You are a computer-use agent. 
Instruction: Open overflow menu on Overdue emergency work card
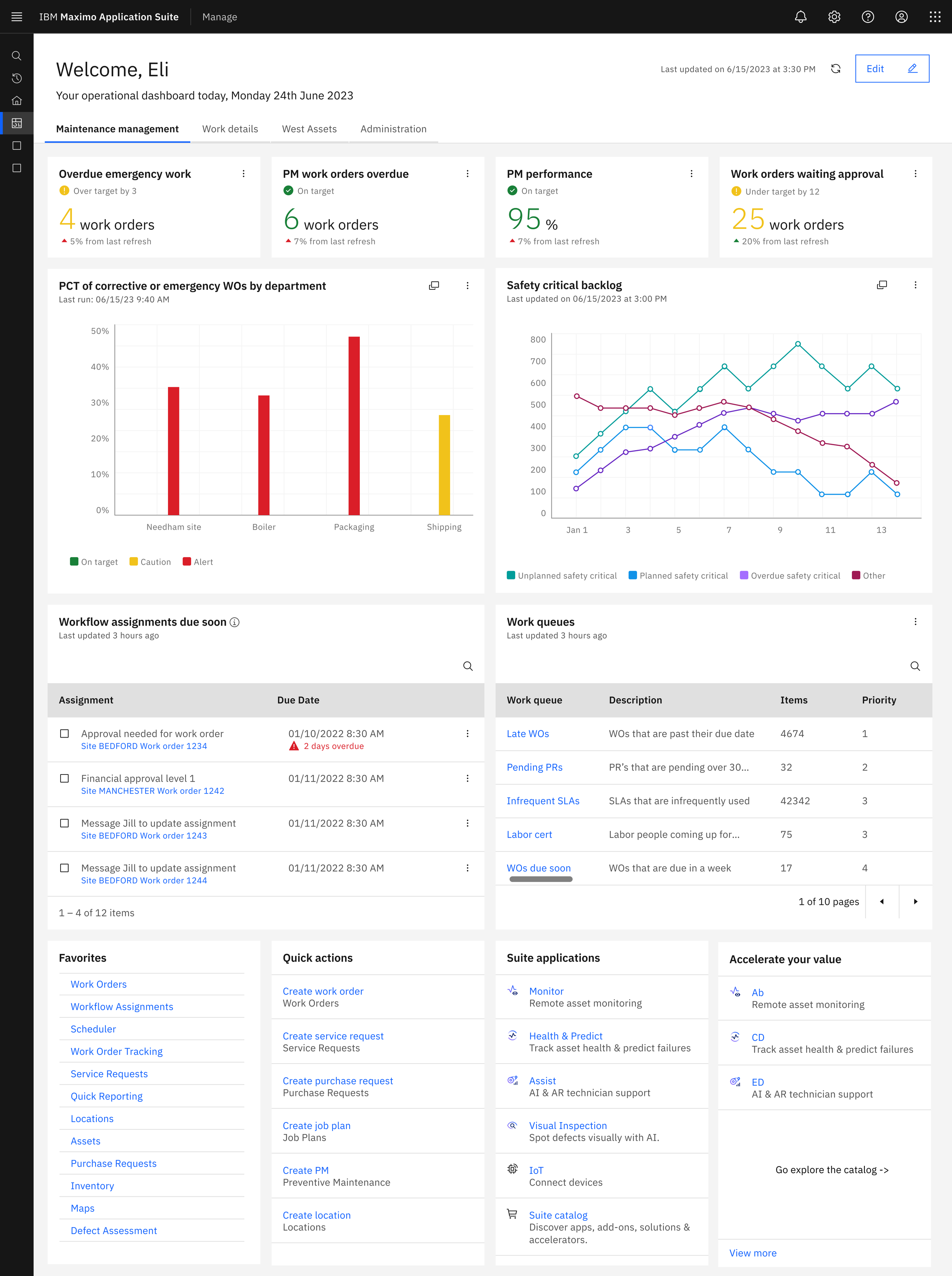pyautogui.click(x=244, y=173)
